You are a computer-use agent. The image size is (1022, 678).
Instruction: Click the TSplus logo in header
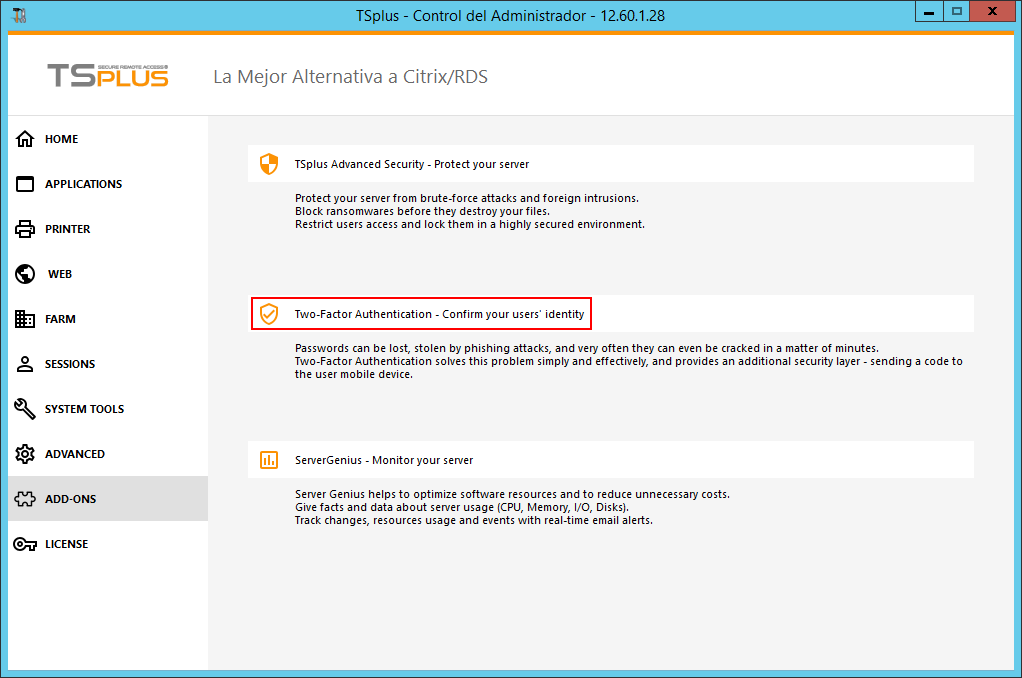point(108,76)
